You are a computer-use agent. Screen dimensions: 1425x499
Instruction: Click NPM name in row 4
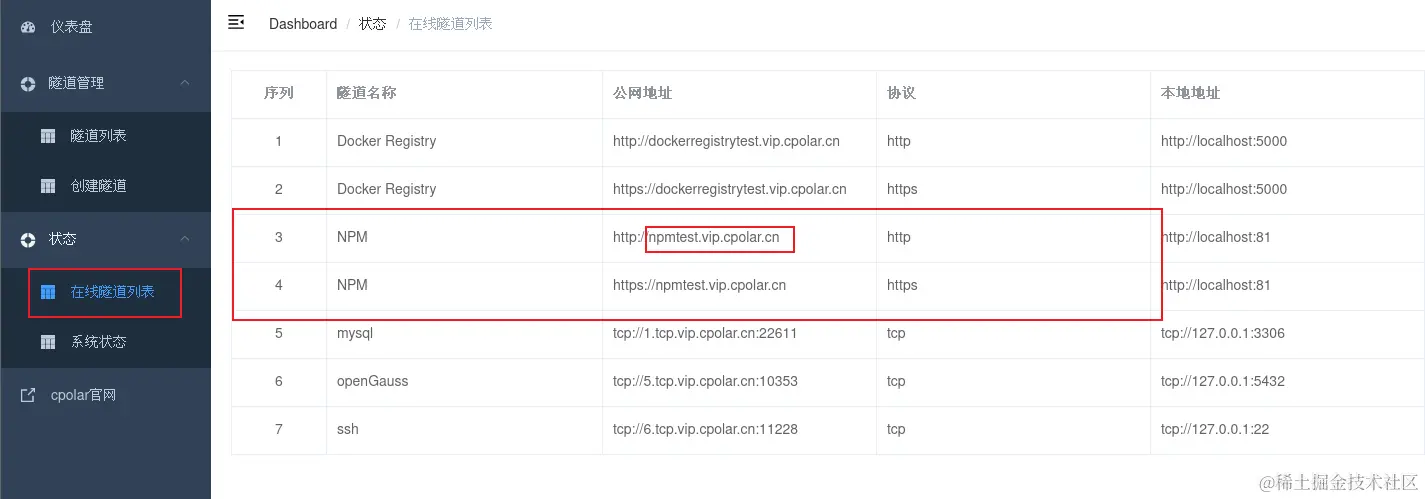pos(352,285)
